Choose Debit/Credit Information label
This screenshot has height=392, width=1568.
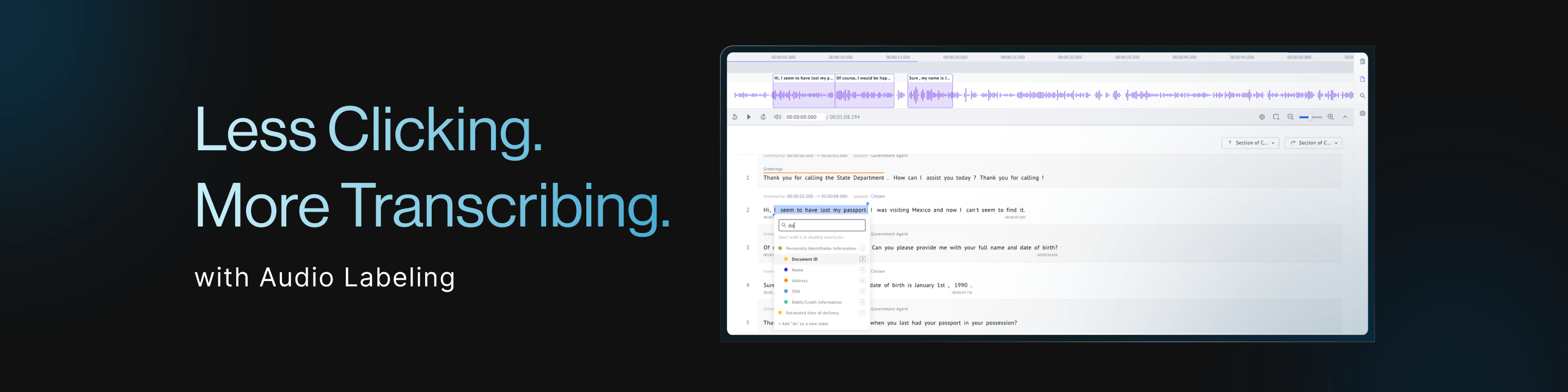(822, 302)
